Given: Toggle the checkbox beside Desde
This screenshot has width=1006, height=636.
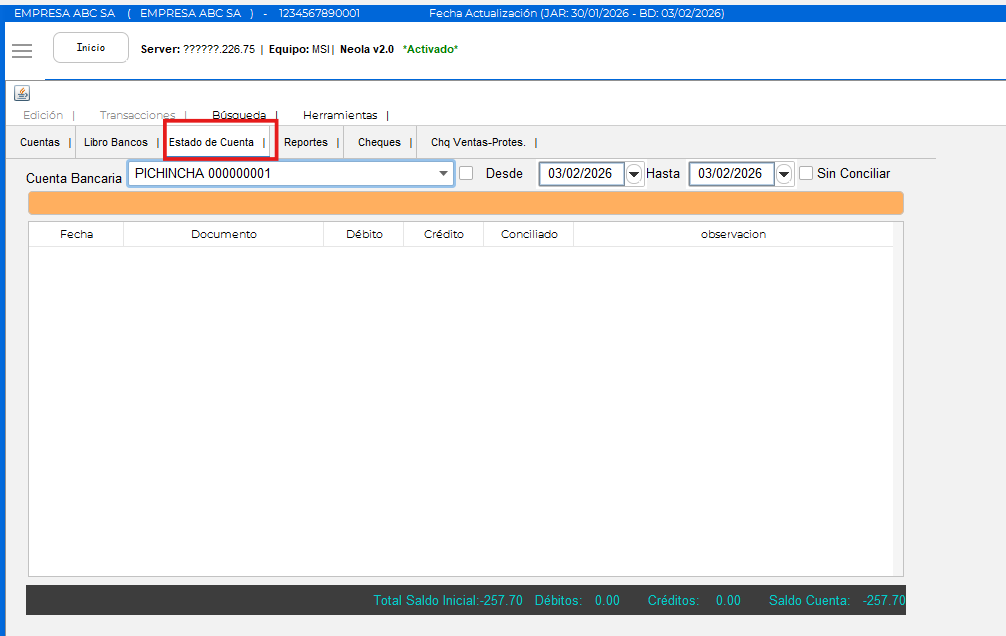Looking at the screenshot, I should (x=466, y=173).
